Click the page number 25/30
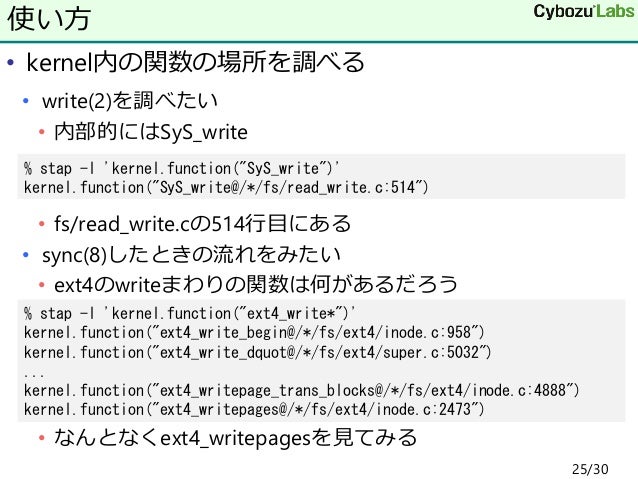Screen dimensions: 638x479 tap(590, 469)
